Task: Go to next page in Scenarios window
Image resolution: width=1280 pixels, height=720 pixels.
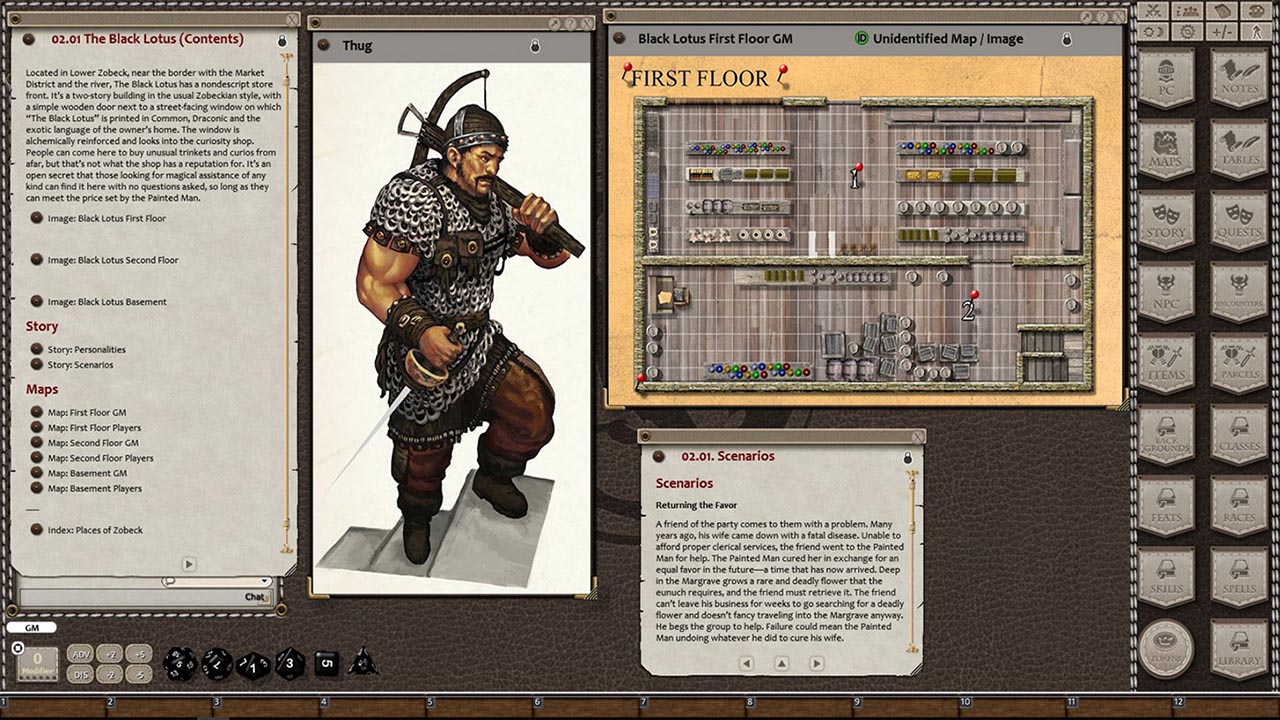Action: 816,663
